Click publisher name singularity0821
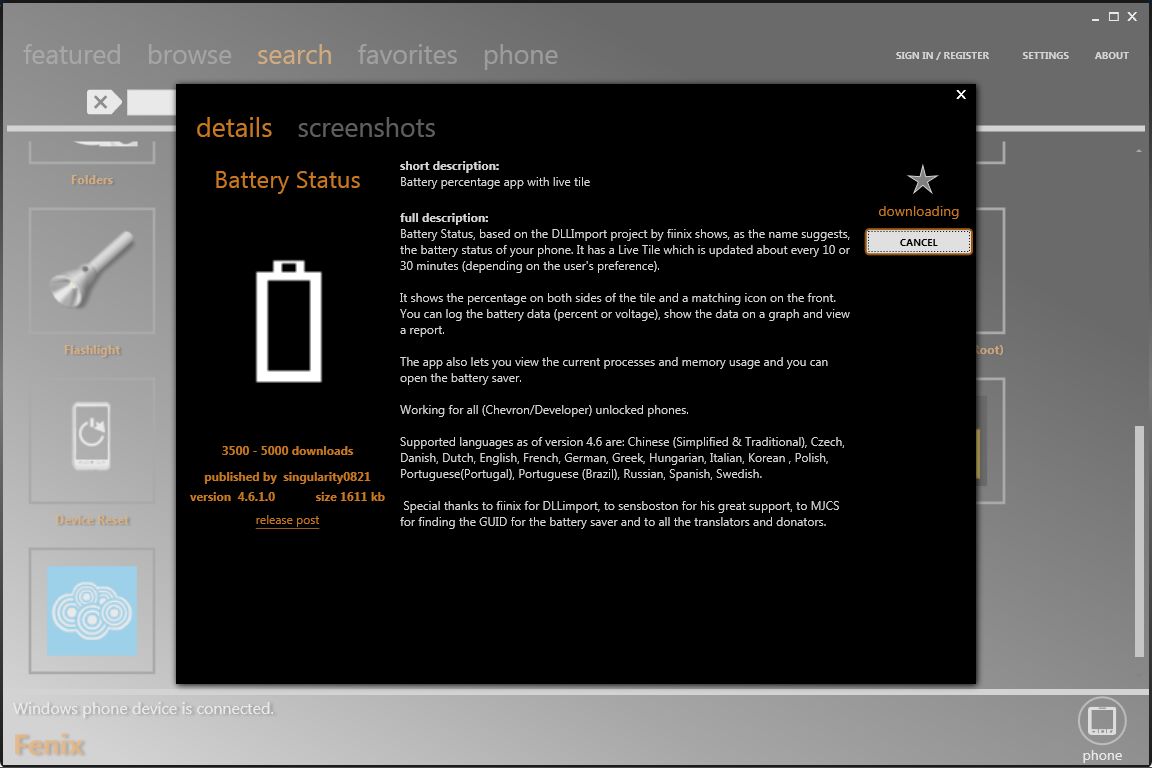The width and height of the screenshot is (1152, 768). [x=326, y=477]
